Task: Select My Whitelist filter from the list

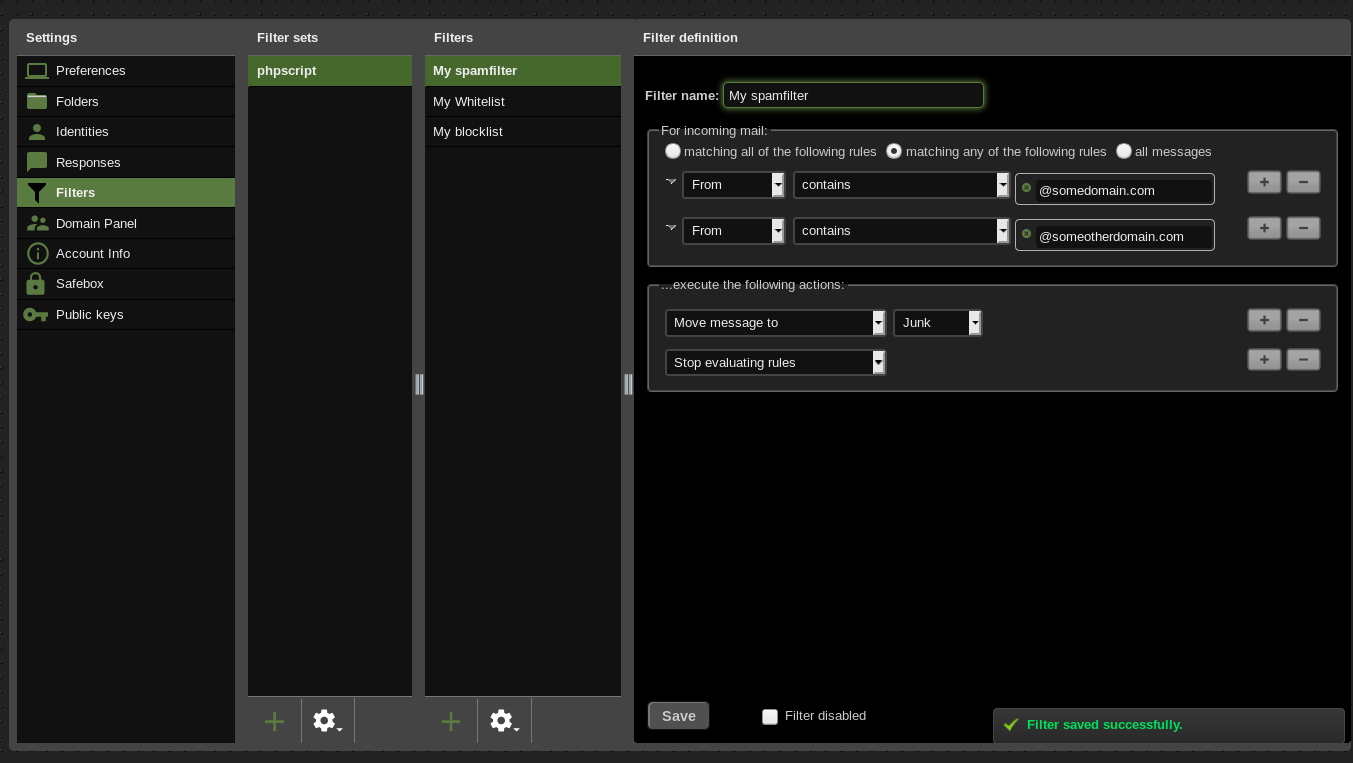Action: (469, 102)
